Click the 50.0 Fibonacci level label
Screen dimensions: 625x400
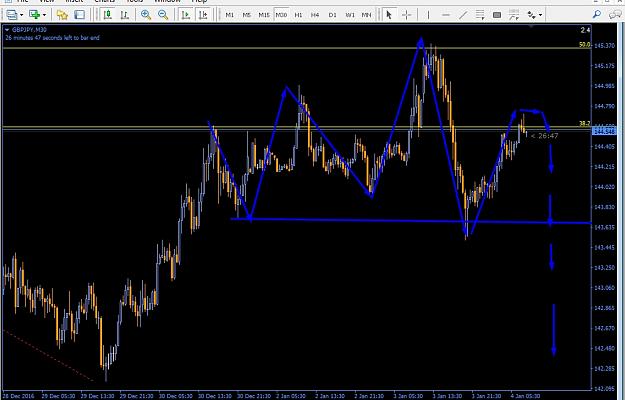point(585,45)
